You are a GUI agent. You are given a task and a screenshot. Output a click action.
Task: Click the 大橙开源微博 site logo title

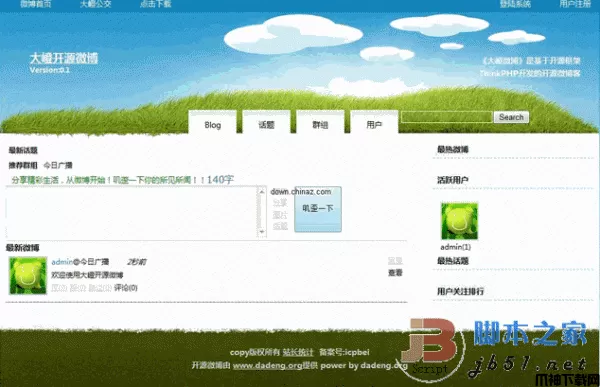tap(64, 58)
